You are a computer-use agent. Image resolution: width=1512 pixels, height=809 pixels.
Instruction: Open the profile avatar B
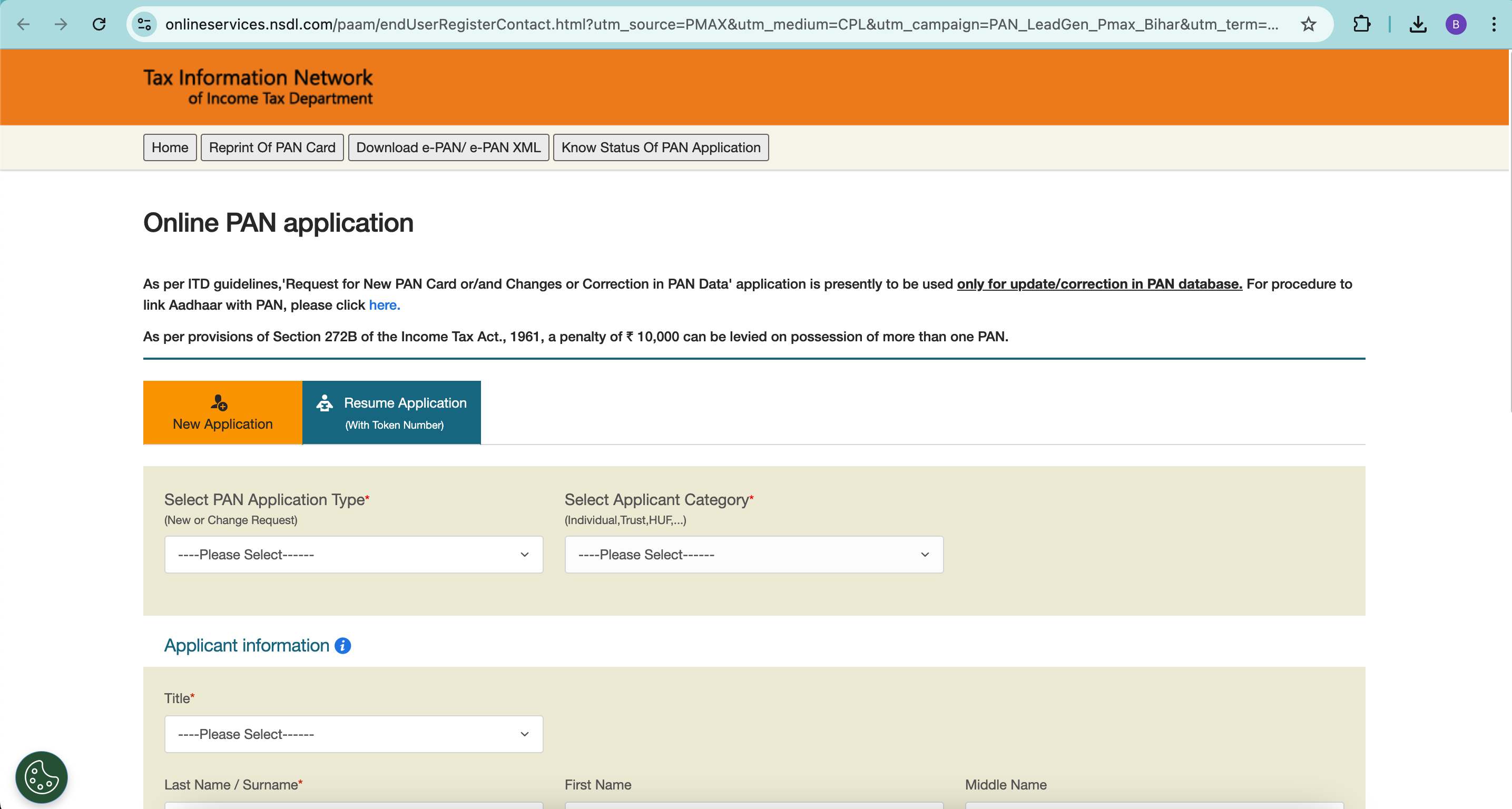[x=1456, y=24]
